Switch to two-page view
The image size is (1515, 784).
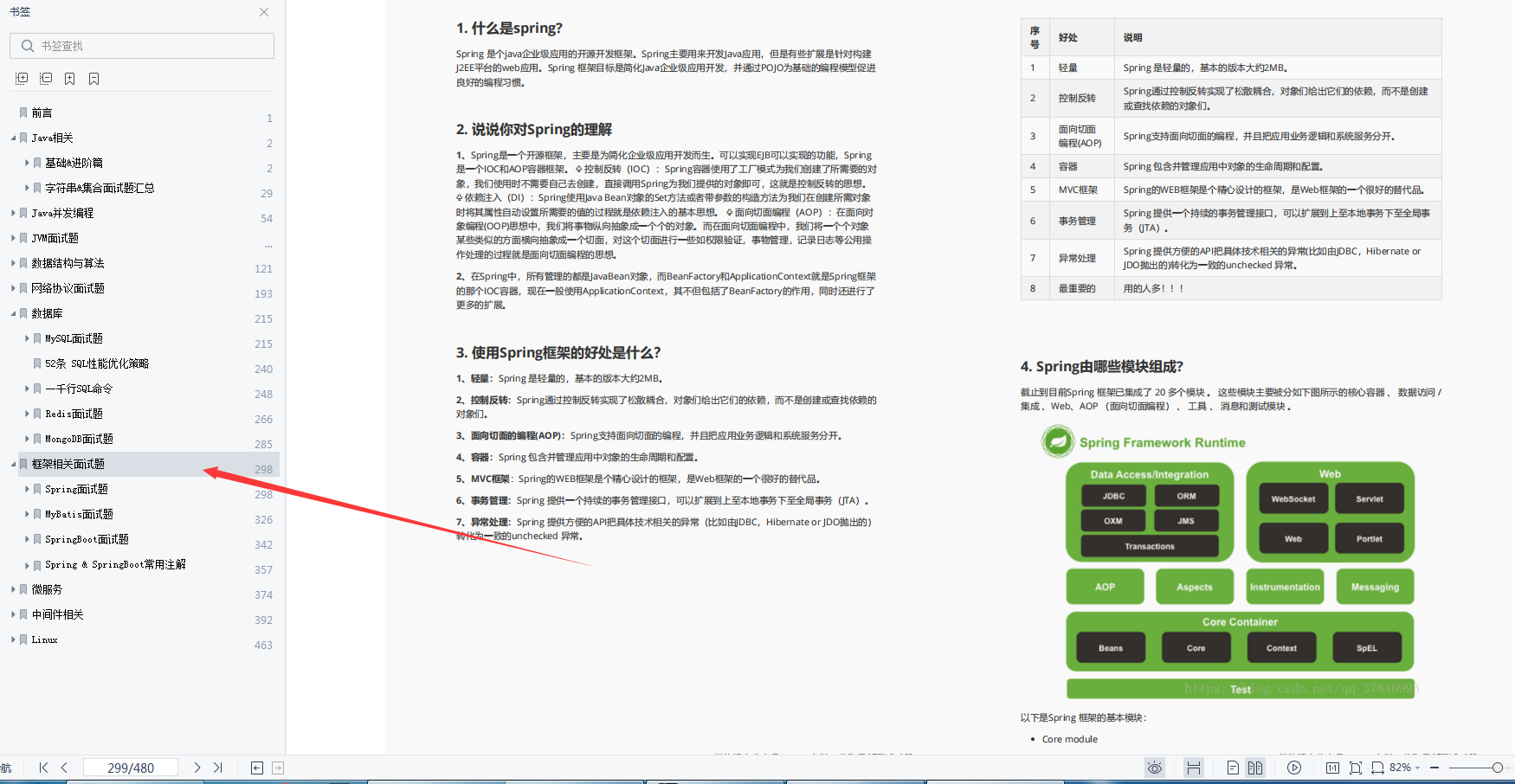click(1255, 768)
